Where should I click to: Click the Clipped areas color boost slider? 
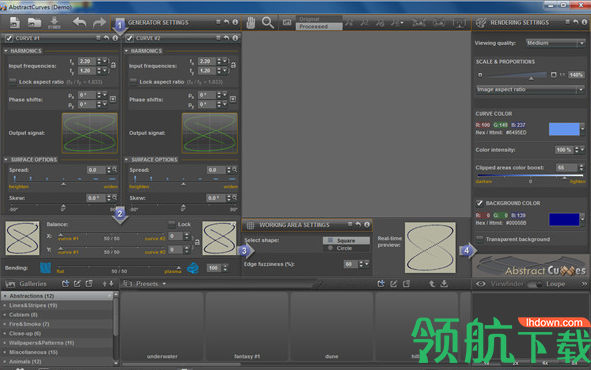tap(530, 176)
